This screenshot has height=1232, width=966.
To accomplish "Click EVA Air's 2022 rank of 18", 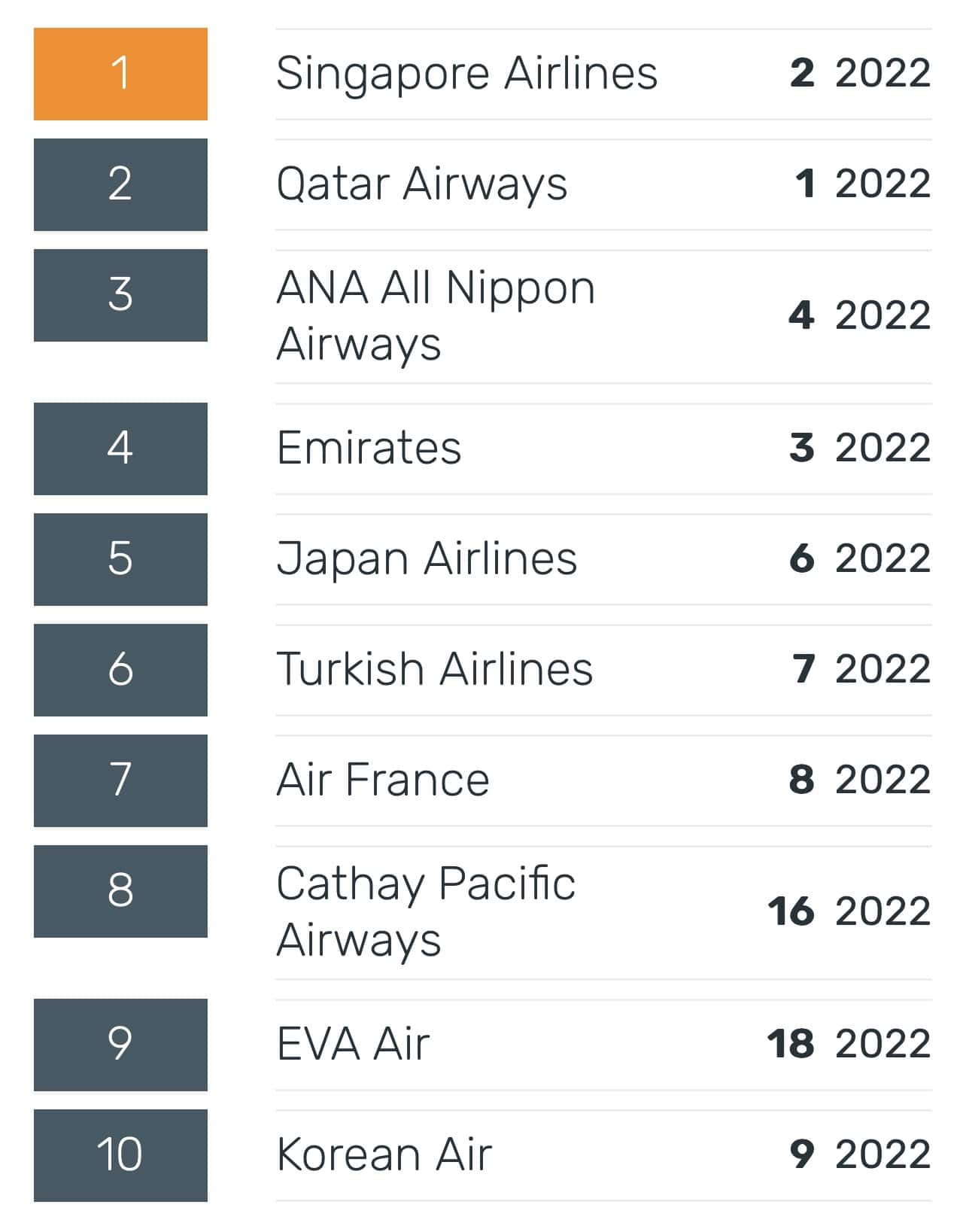I will [x=791, y=1045].
